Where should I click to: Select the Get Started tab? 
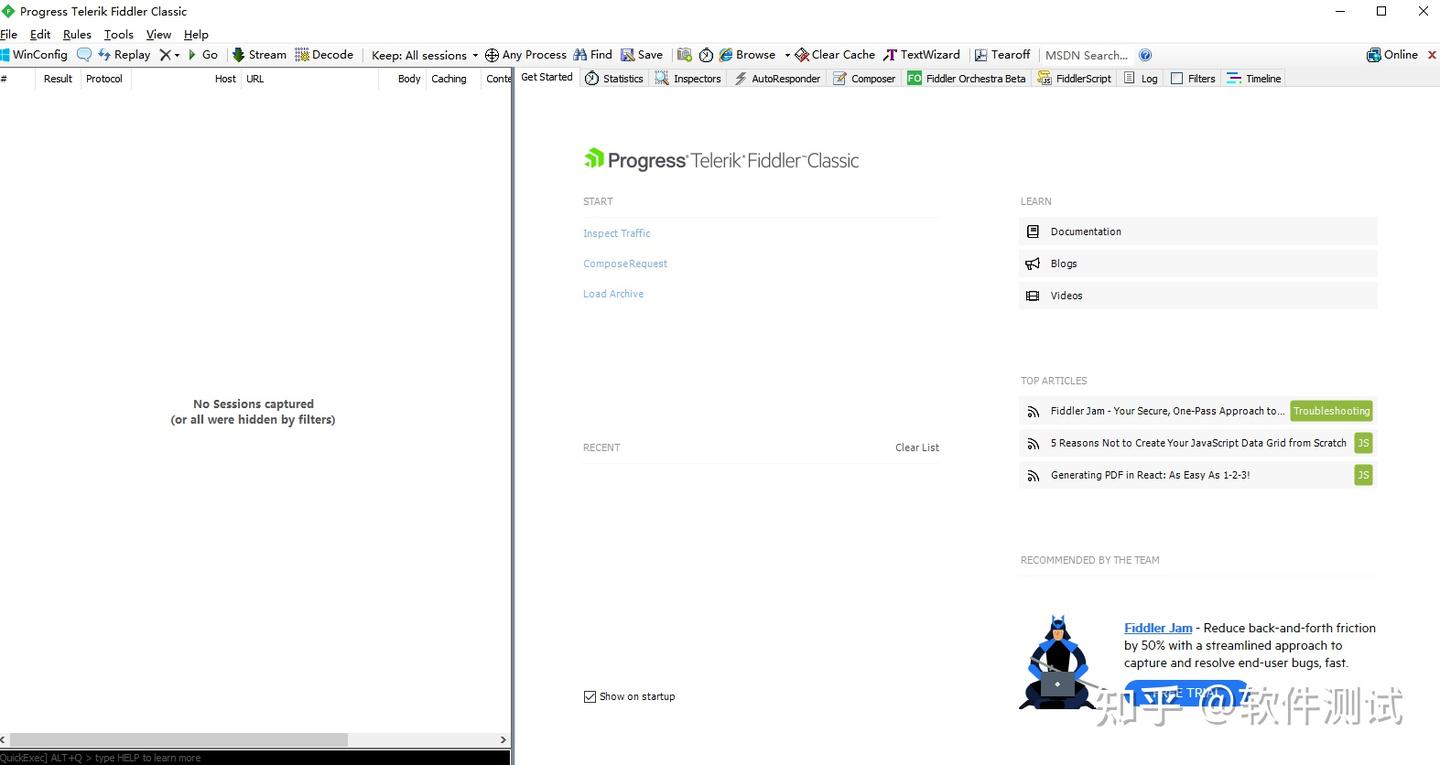click(547, 77)
